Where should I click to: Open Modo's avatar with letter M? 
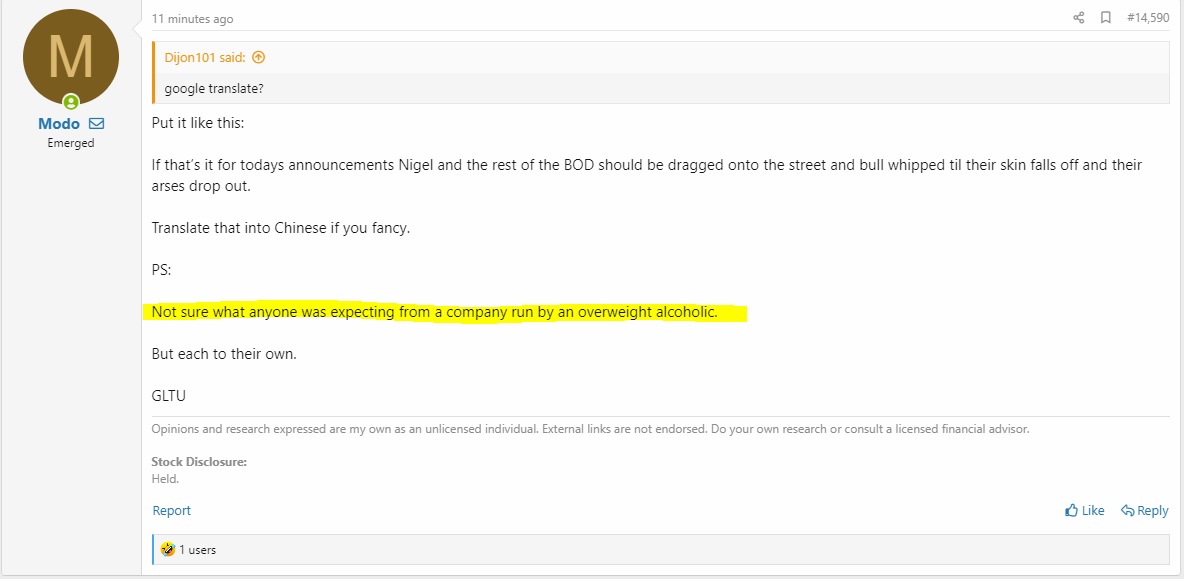pos(71,57)
